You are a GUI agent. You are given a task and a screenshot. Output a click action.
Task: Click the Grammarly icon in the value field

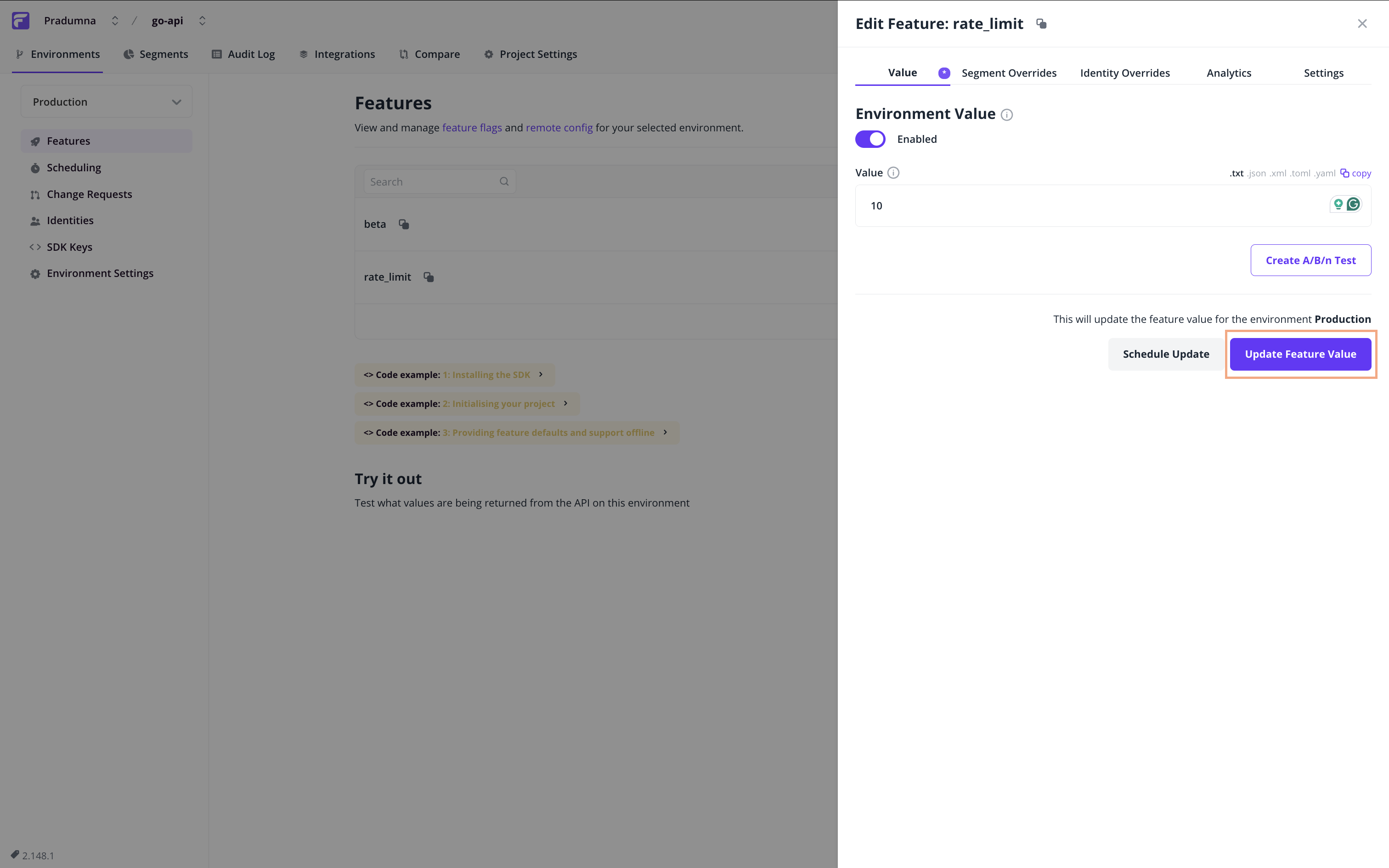point(1354,204)
